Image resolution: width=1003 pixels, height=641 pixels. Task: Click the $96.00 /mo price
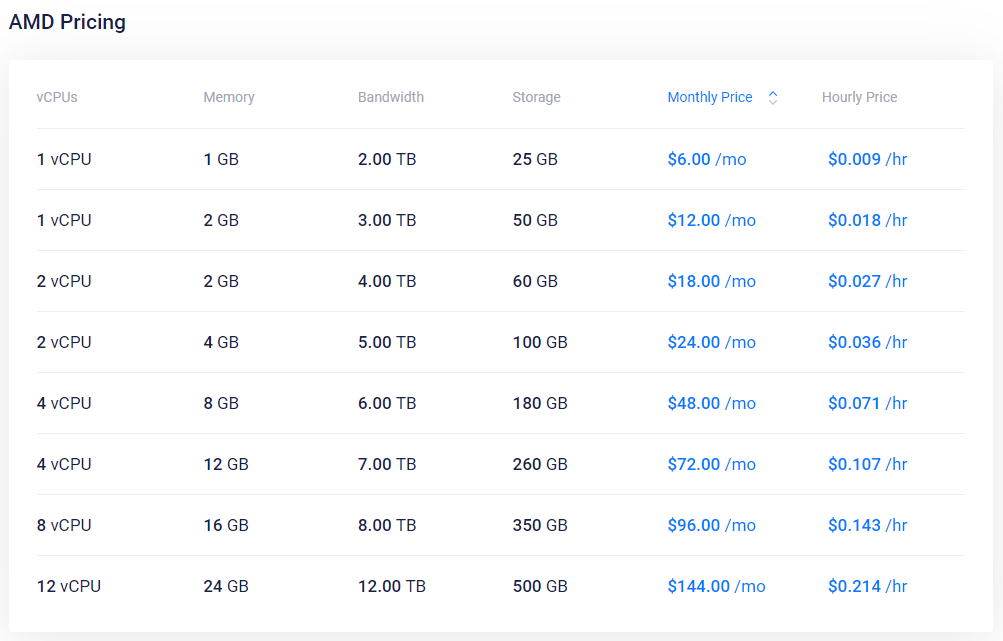tap(711, 525)
